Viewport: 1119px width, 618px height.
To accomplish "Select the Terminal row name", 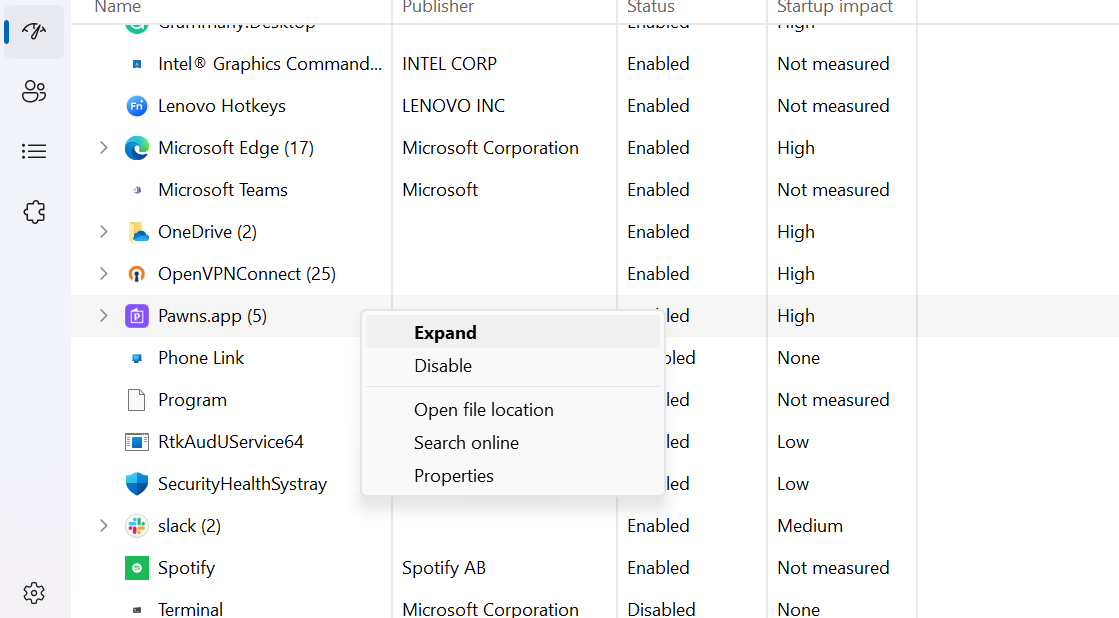I will click(191, 609).
